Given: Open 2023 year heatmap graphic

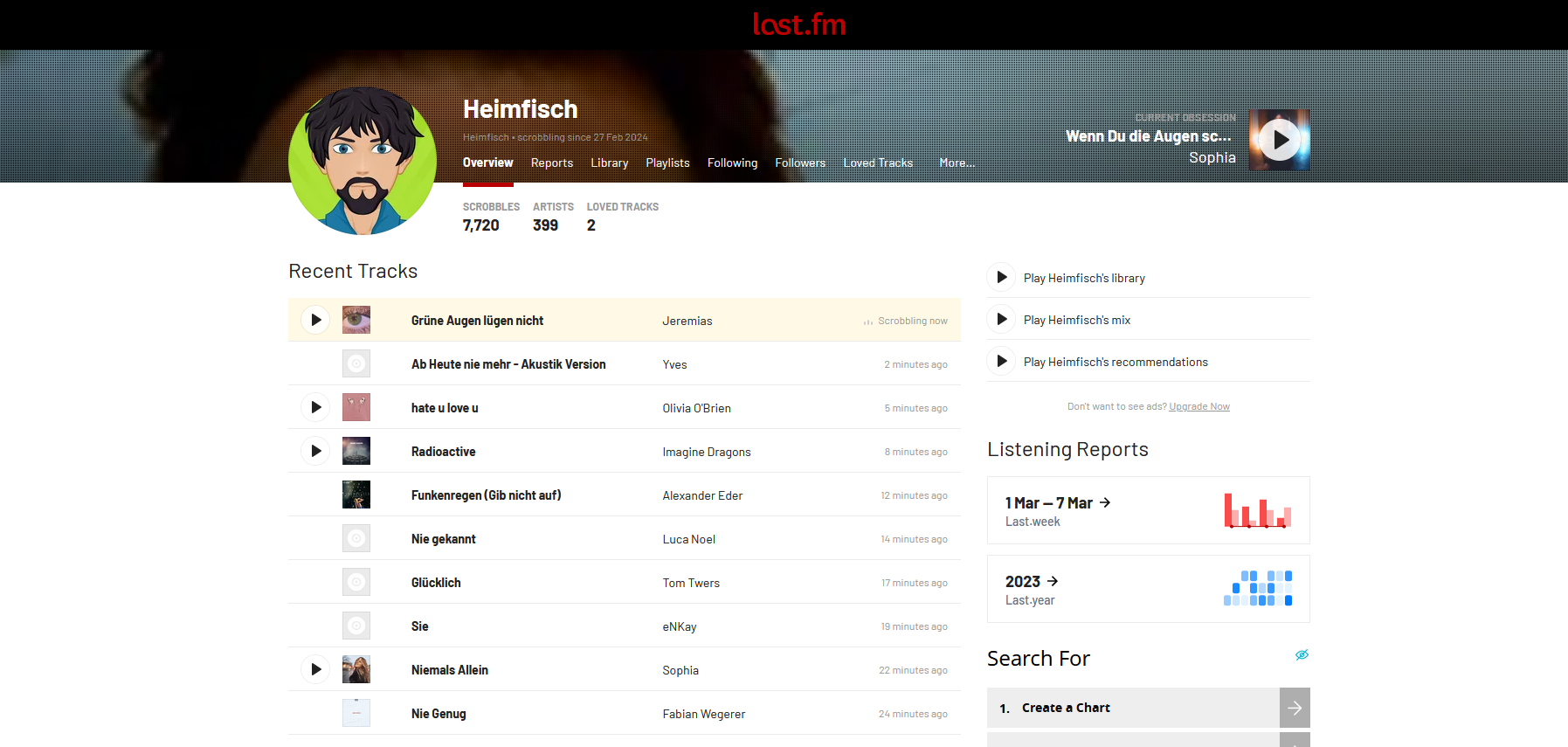Looking at the screenshot, I should 1258,588.
